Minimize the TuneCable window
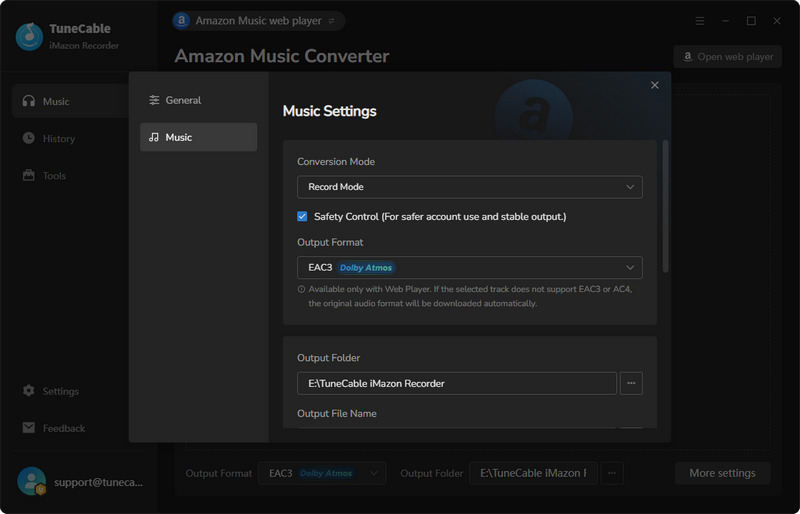Screen dimensions: 800x514 coord(726,21)
